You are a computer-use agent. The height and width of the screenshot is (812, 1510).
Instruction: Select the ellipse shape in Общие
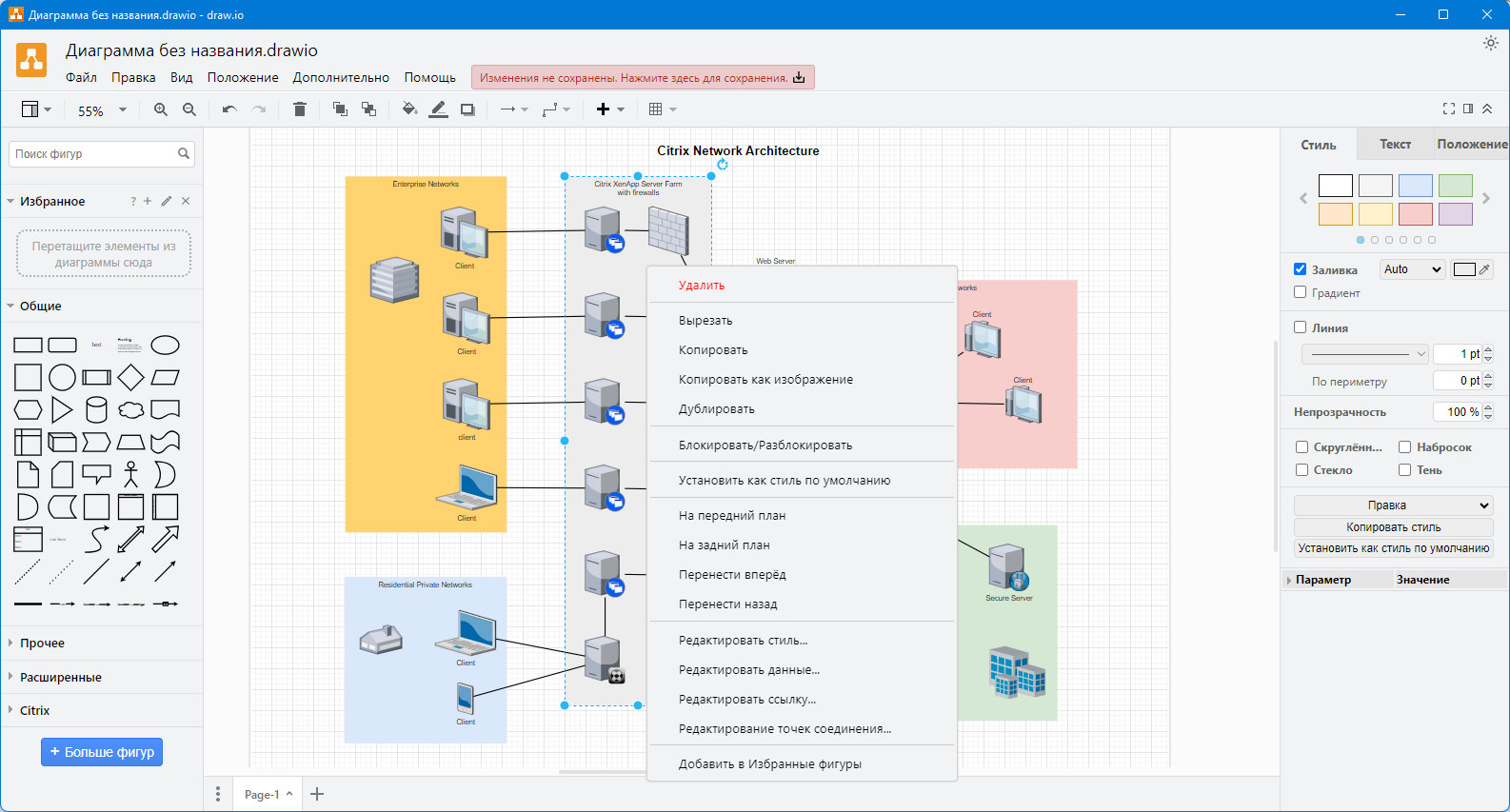tap(165, 345)
